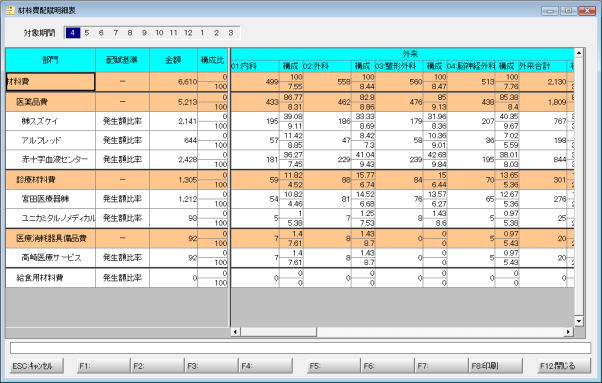Click the 外来合計 column header
The height and width of the screenshot is (383, 602).
[542, 66]
